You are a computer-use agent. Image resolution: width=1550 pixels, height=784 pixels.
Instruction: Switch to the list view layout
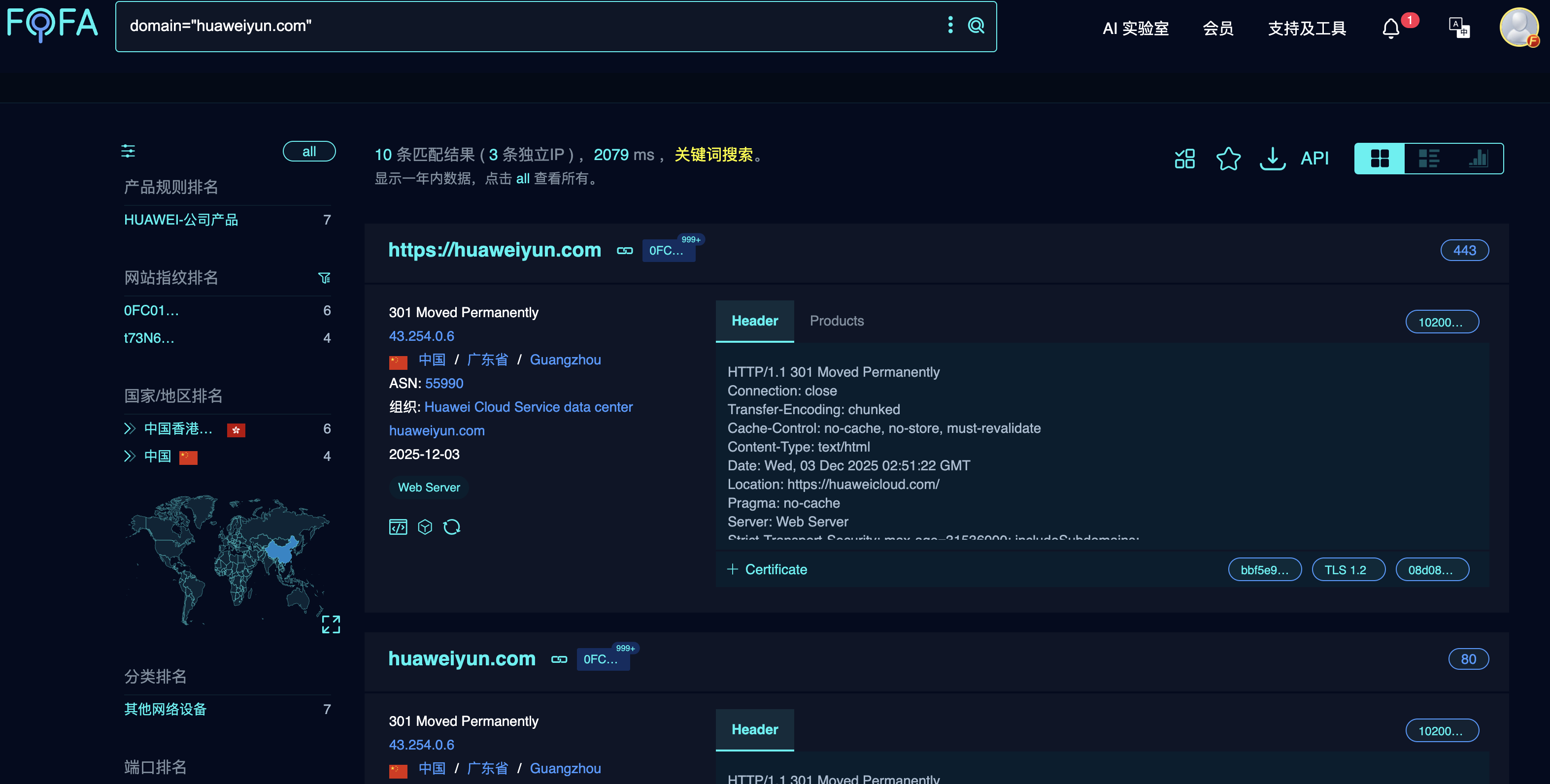pyautogui.click(x=1428, y=159)
